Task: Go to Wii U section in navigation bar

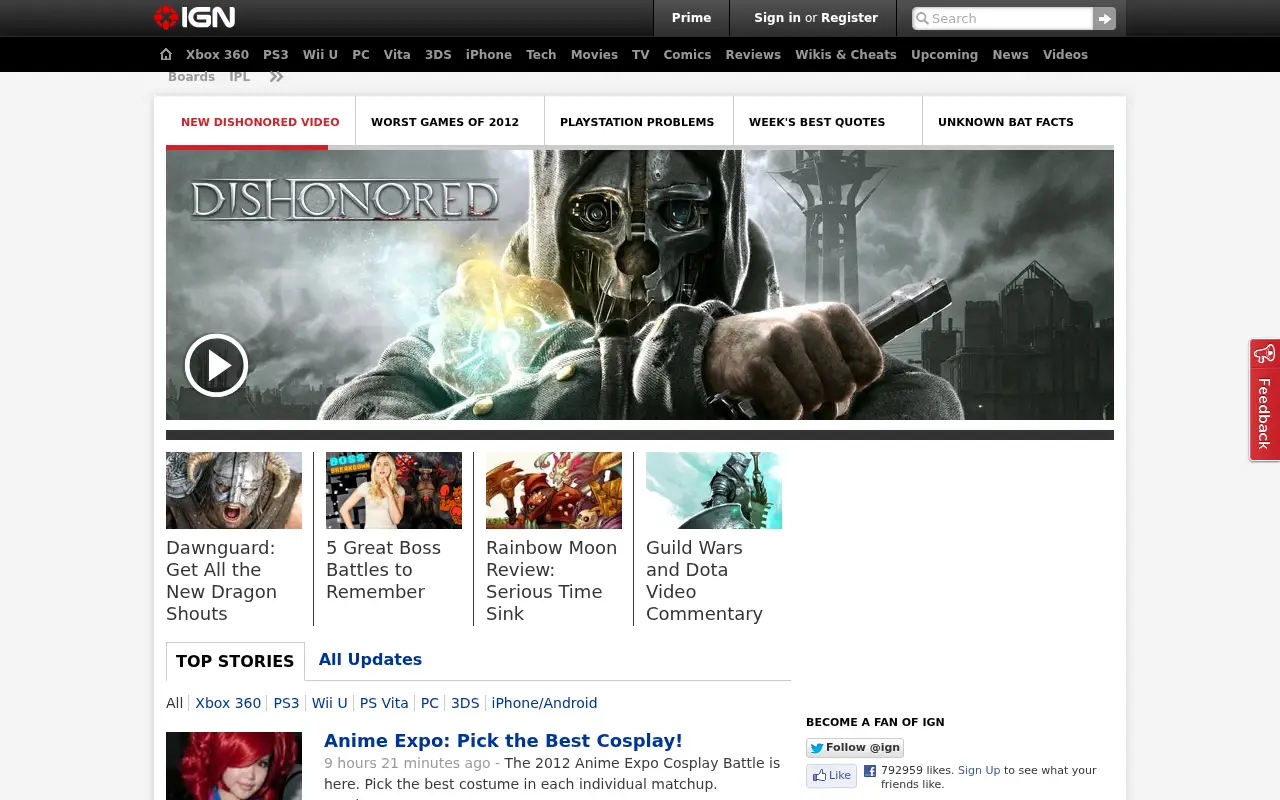Action: 320,55
